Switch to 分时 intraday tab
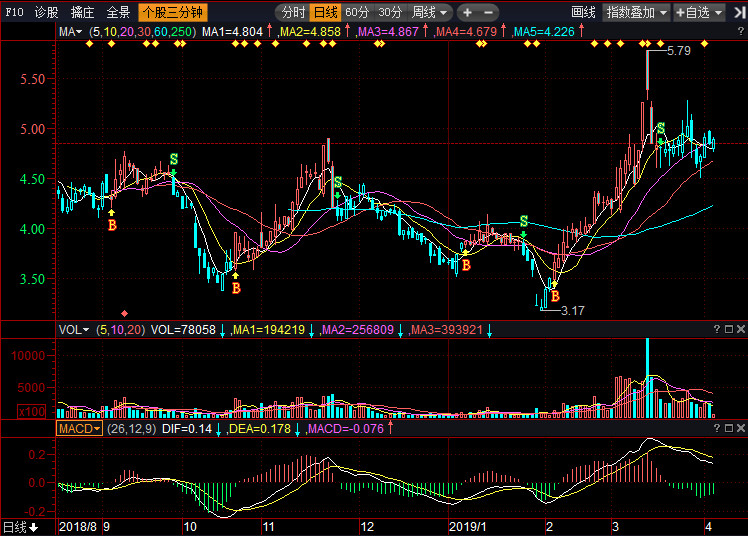 (293, 12)
